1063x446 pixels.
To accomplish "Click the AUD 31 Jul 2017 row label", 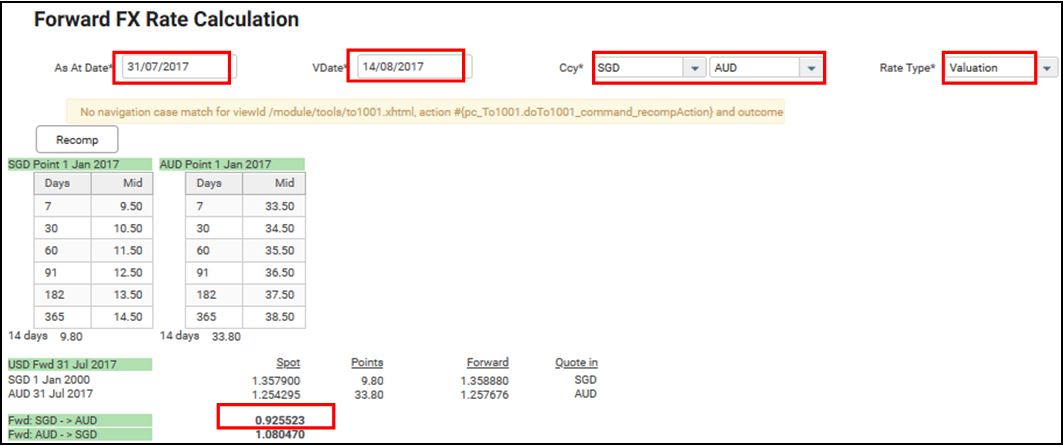I will click(51, 393).
